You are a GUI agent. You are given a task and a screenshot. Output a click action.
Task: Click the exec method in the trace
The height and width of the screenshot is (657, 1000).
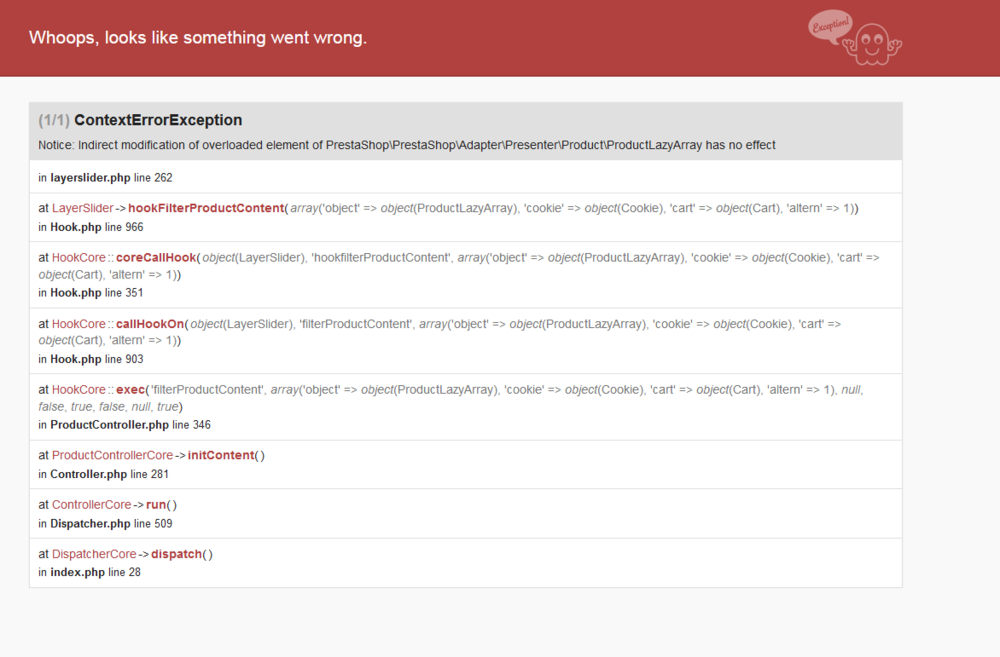(129, 389)
